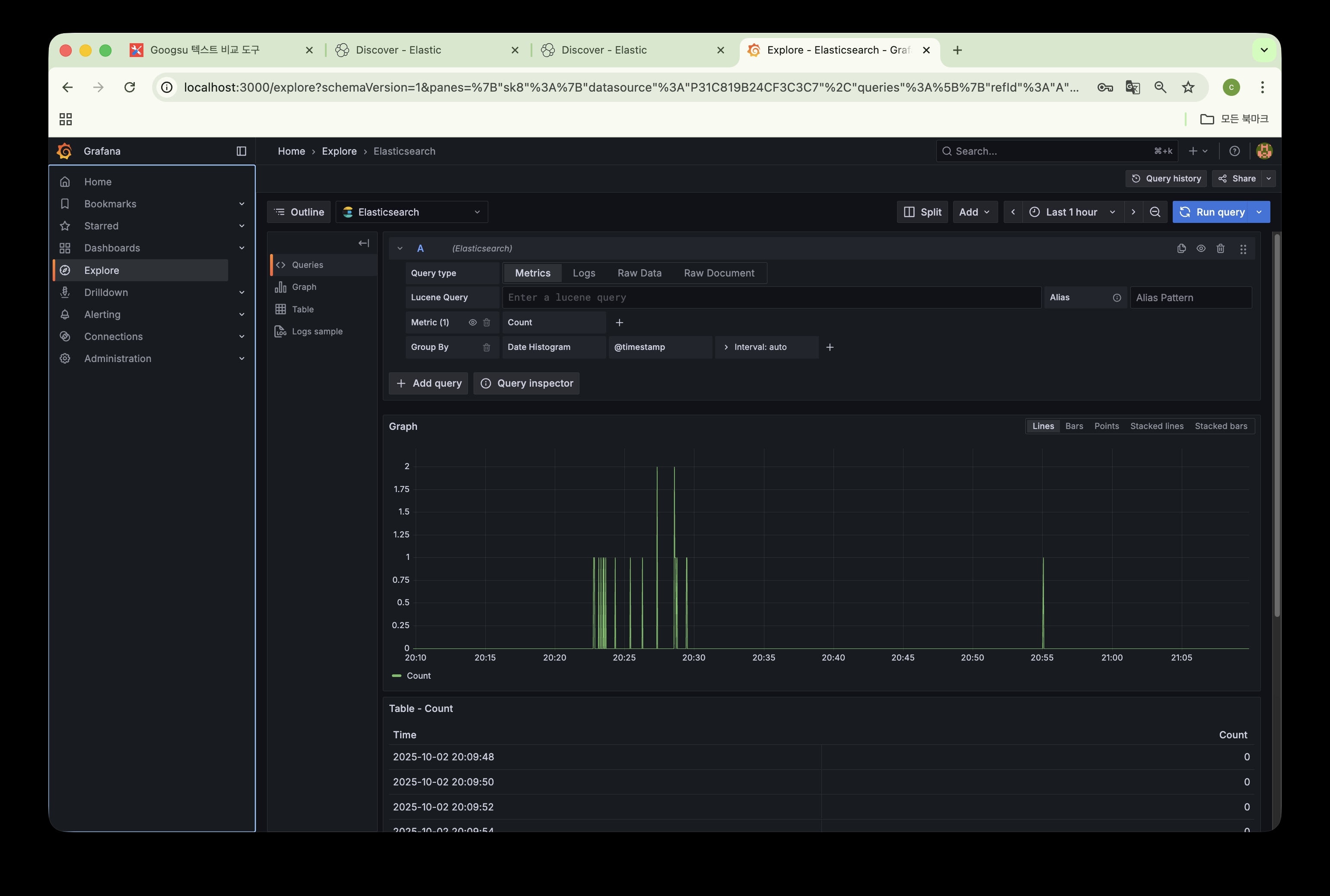Open the Google Translate icon in address bar
The image size is (1330, 896).
point(1133,87)
